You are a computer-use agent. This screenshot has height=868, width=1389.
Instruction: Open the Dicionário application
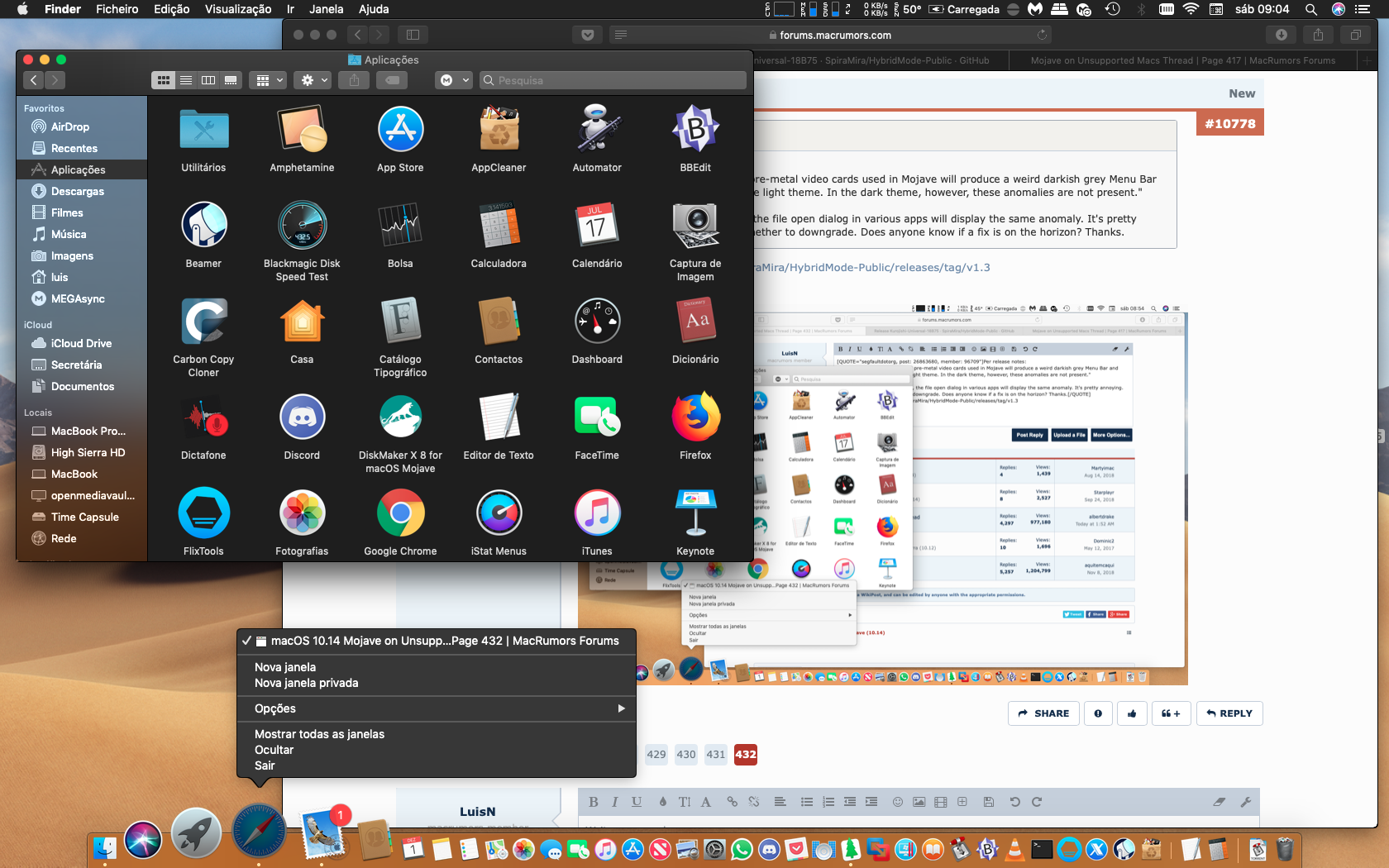coord(695,321)
